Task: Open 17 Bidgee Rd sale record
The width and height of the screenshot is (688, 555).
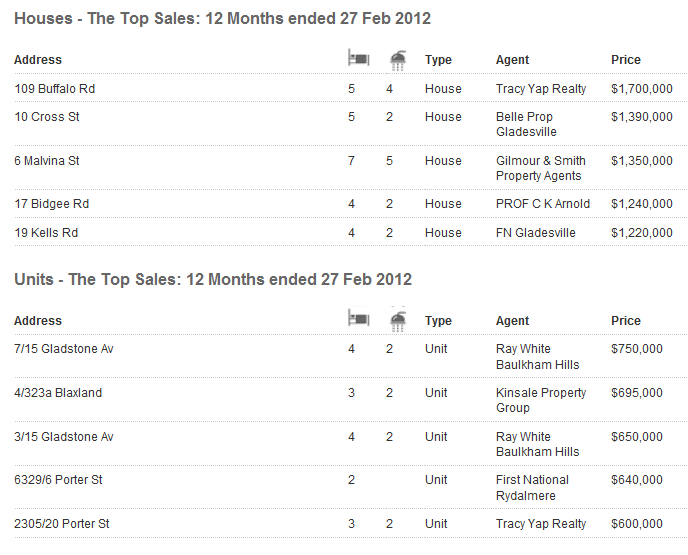Action: (x=52, y=204)
